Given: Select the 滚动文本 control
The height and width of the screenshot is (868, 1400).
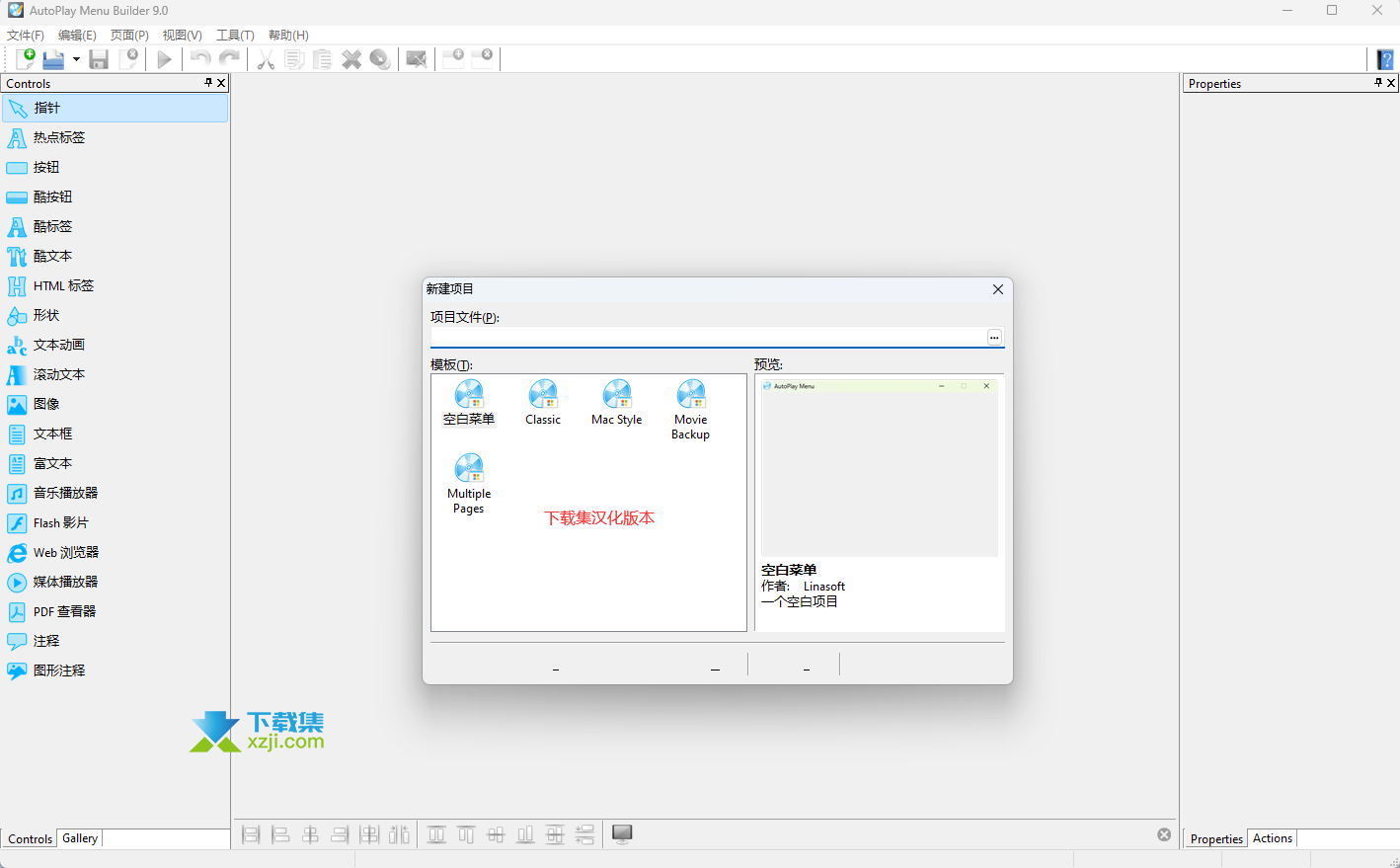Looking at the screenshot, I should (x=116, y=374).
